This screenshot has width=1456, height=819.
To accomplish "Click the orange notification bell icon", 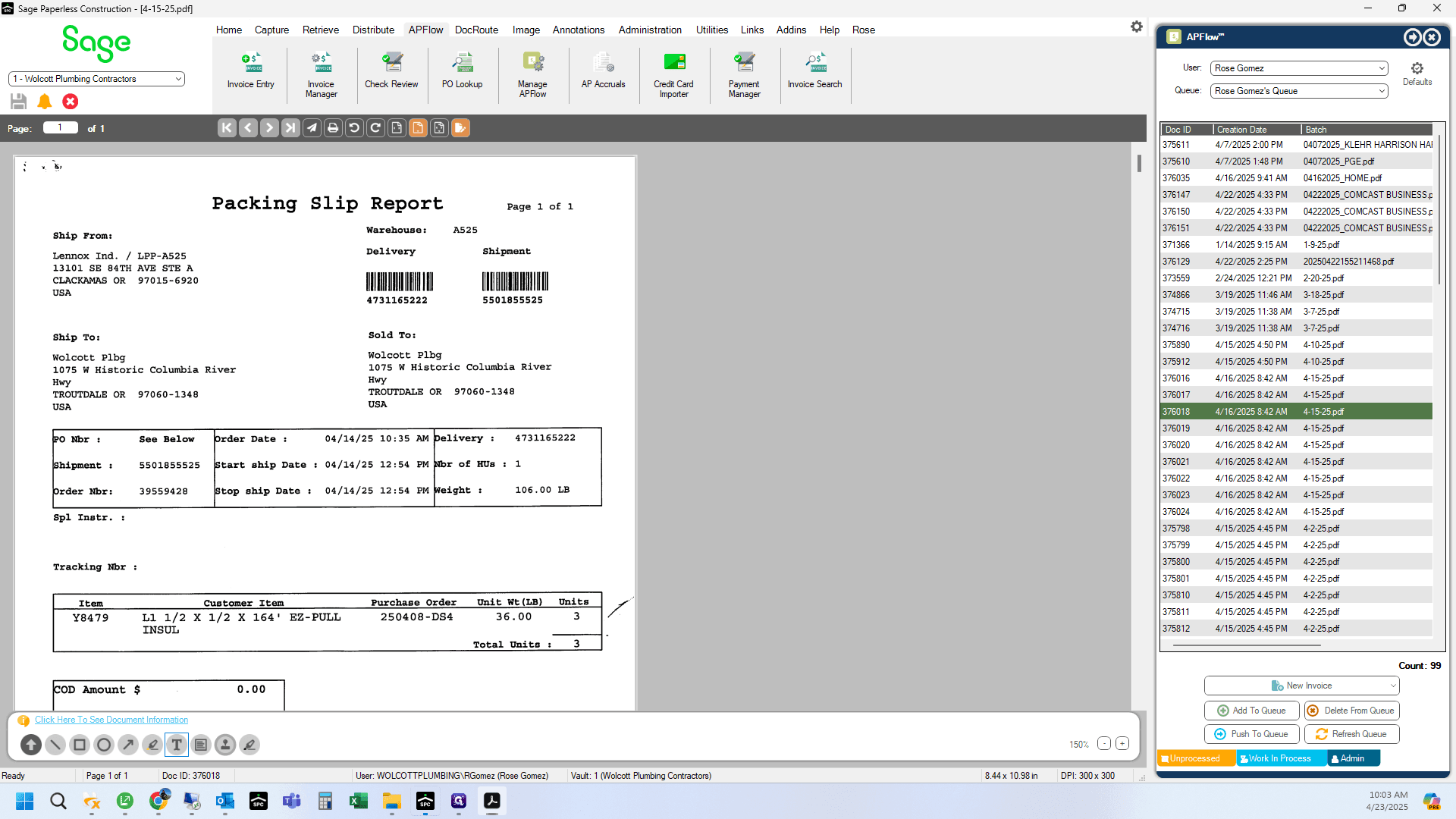I will [45, 102].
